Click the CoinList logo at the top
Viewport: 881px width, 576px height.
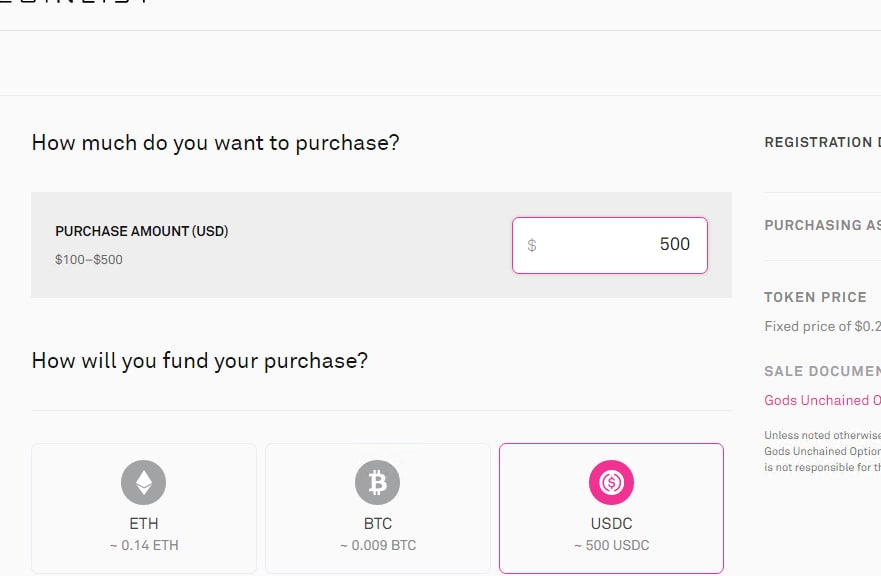tap(75, 3)
